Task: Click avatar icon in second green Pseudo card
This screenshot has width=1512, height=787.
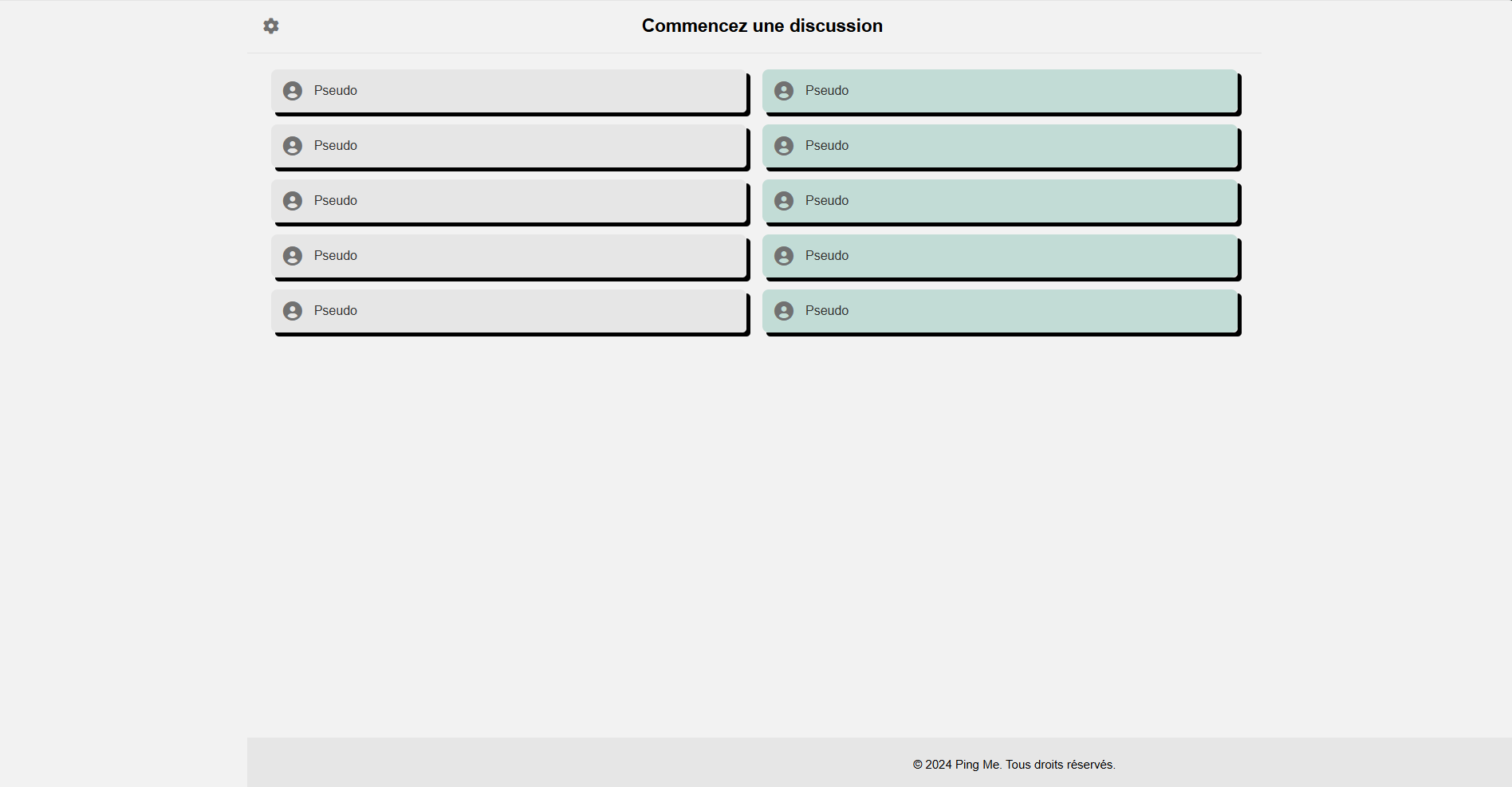Action: [x=784, y=146]
